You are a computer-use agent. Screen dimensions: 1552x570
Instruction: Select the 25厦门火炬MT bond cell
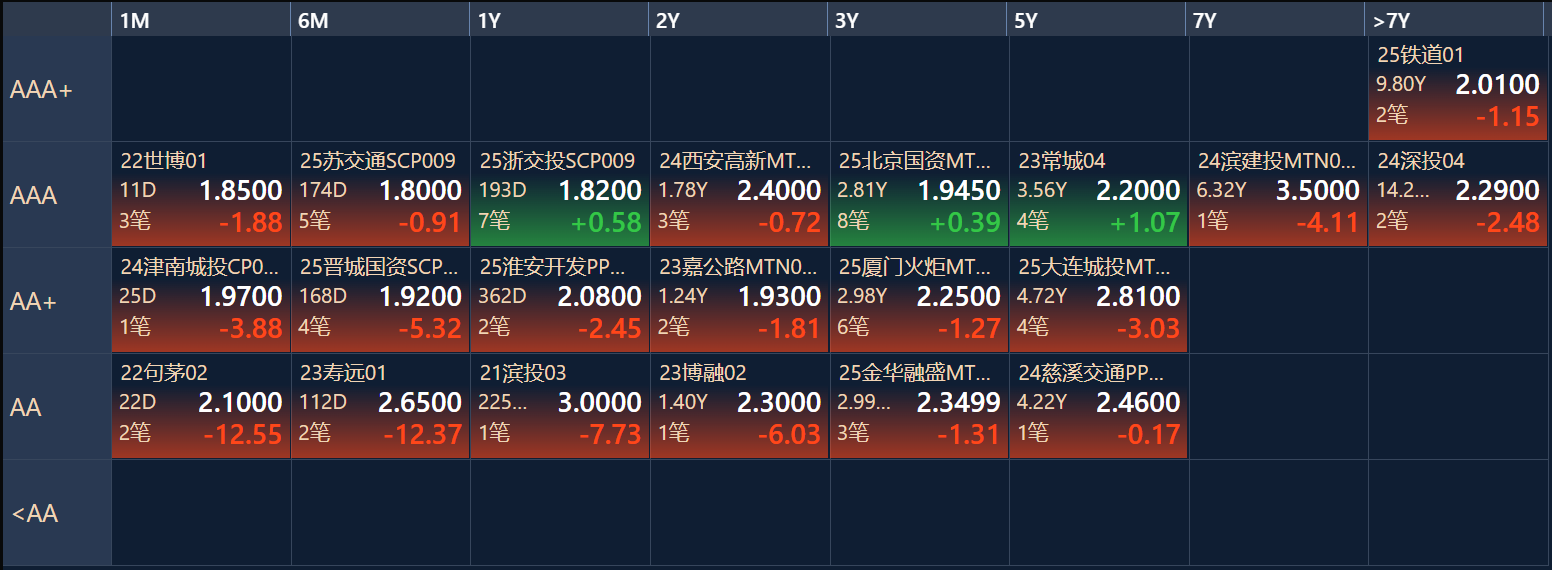click(x=919, y=301)
